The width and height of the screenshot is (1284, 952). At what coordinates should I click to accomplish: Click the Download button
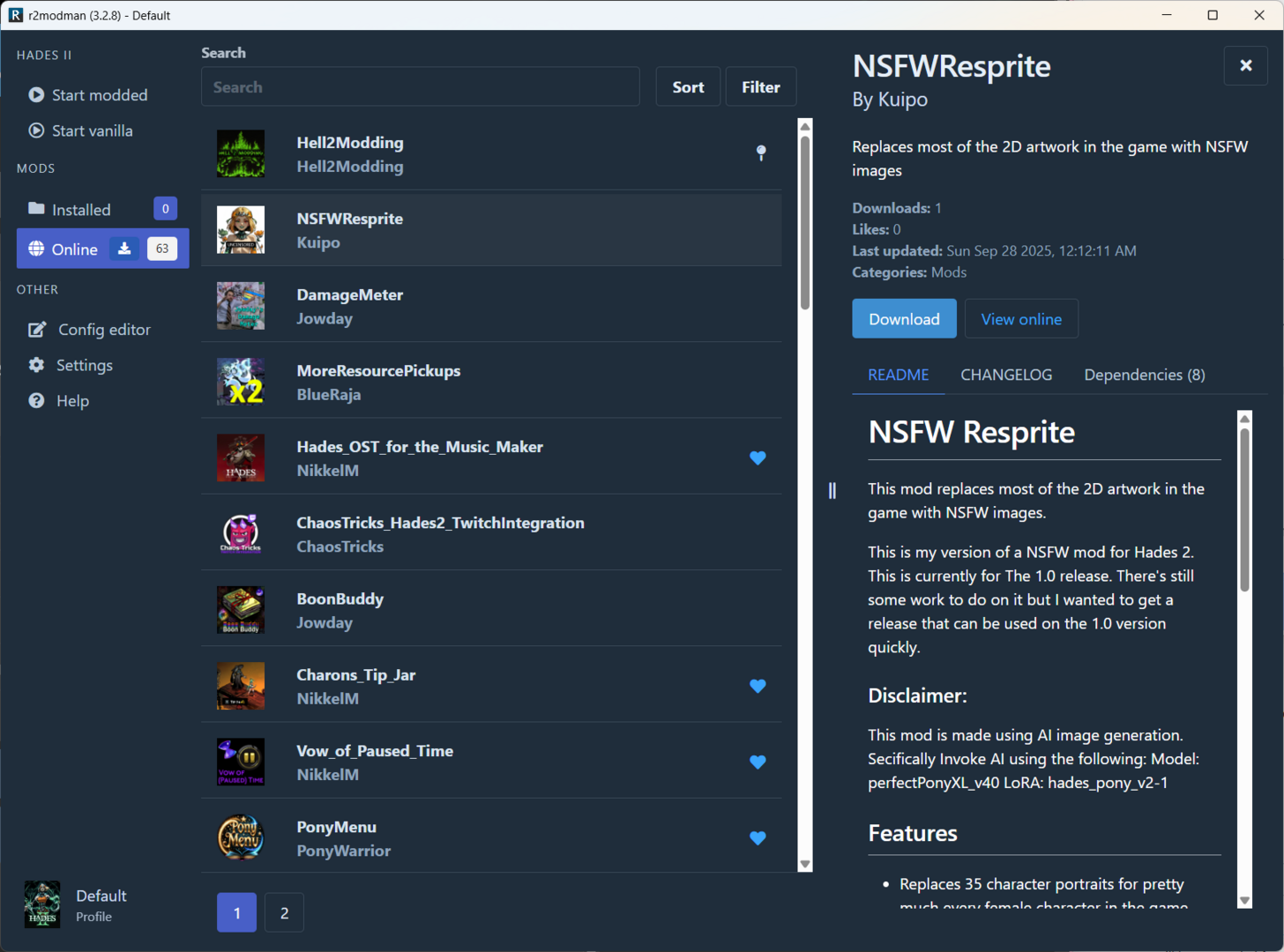(904, 318)
